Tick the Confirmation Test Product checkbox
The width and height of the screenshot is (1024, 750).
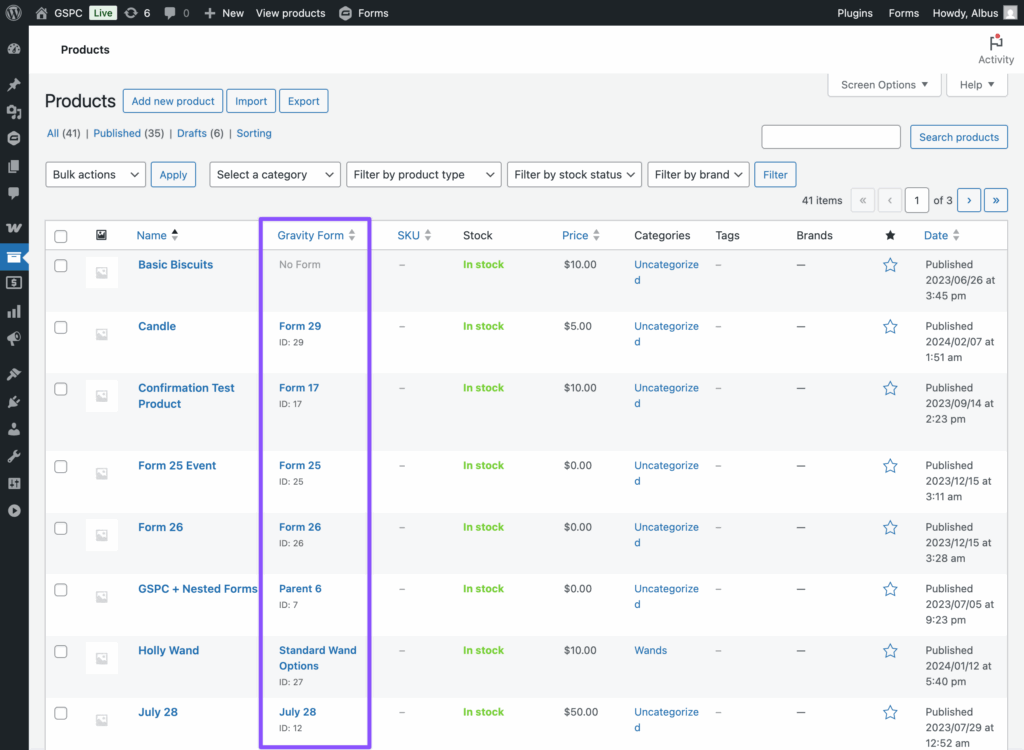click(x=61, y=389)
